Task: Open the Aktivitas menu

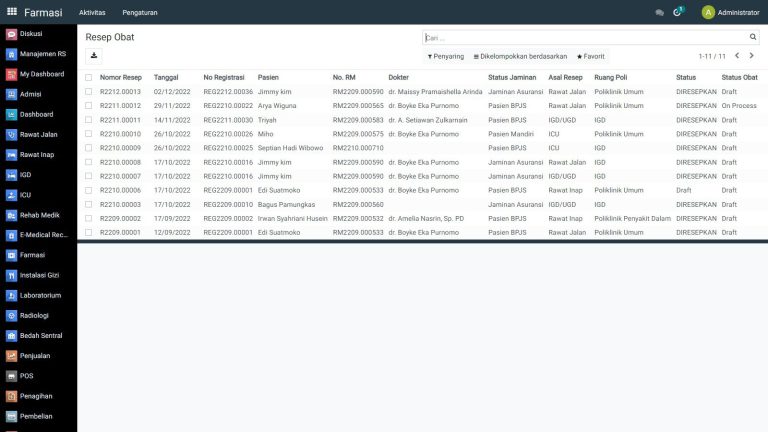Action: 92,13
